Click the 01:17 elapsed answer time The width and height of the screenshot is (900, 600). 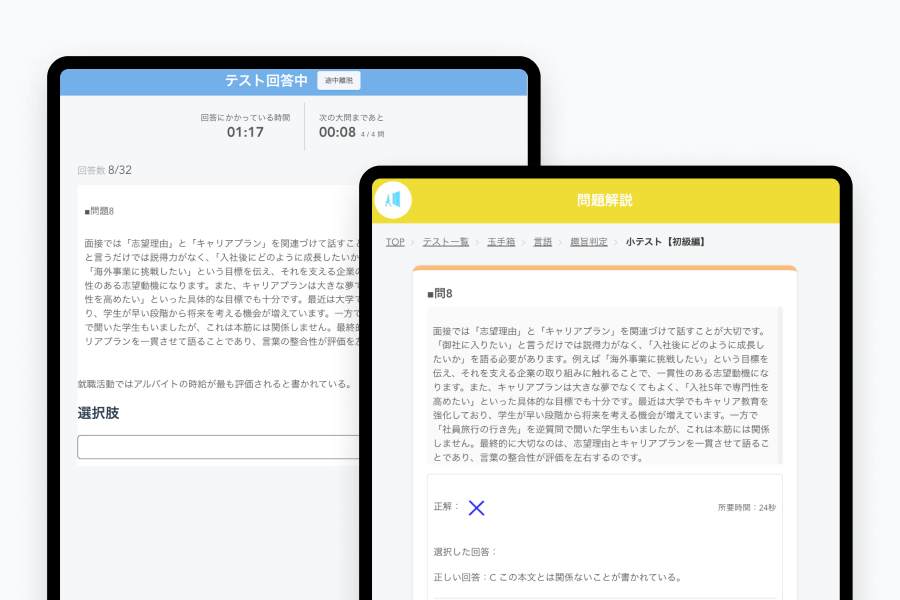(x=245, y=132)
